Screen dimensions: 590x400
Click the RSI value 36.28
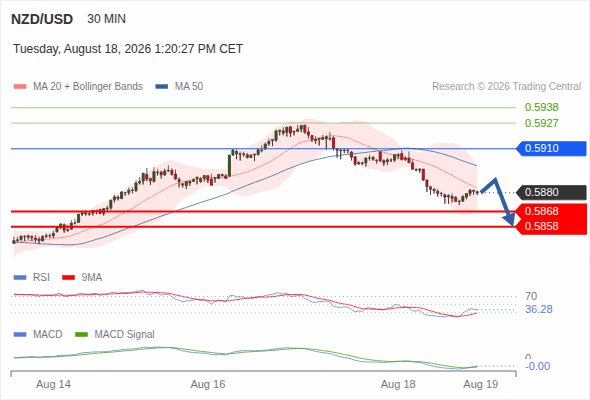539,310
